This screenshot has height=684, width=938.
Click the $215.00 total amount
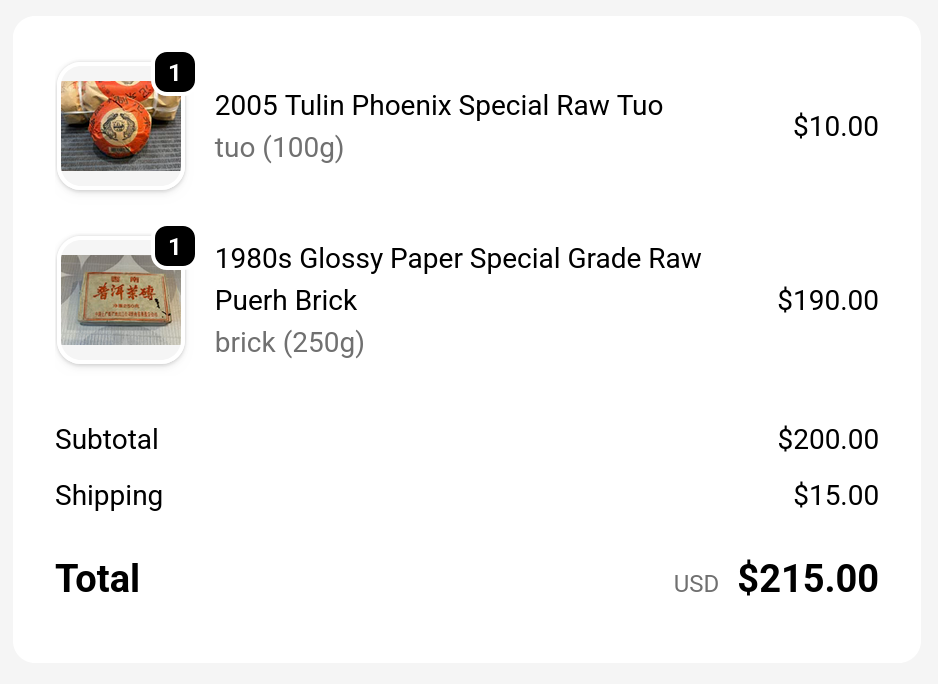(808, 579)
